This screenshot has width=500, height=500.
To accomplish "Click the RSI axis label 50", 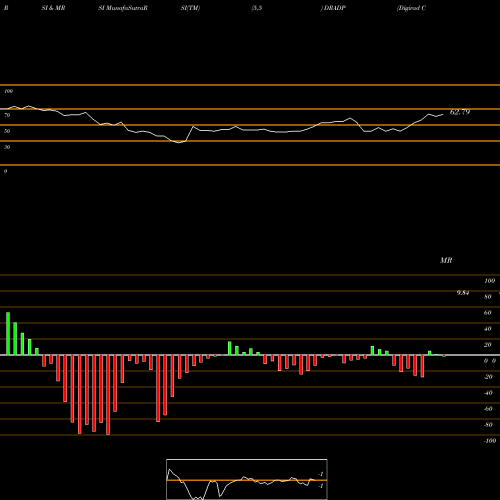I will click(x=7, y=131).
